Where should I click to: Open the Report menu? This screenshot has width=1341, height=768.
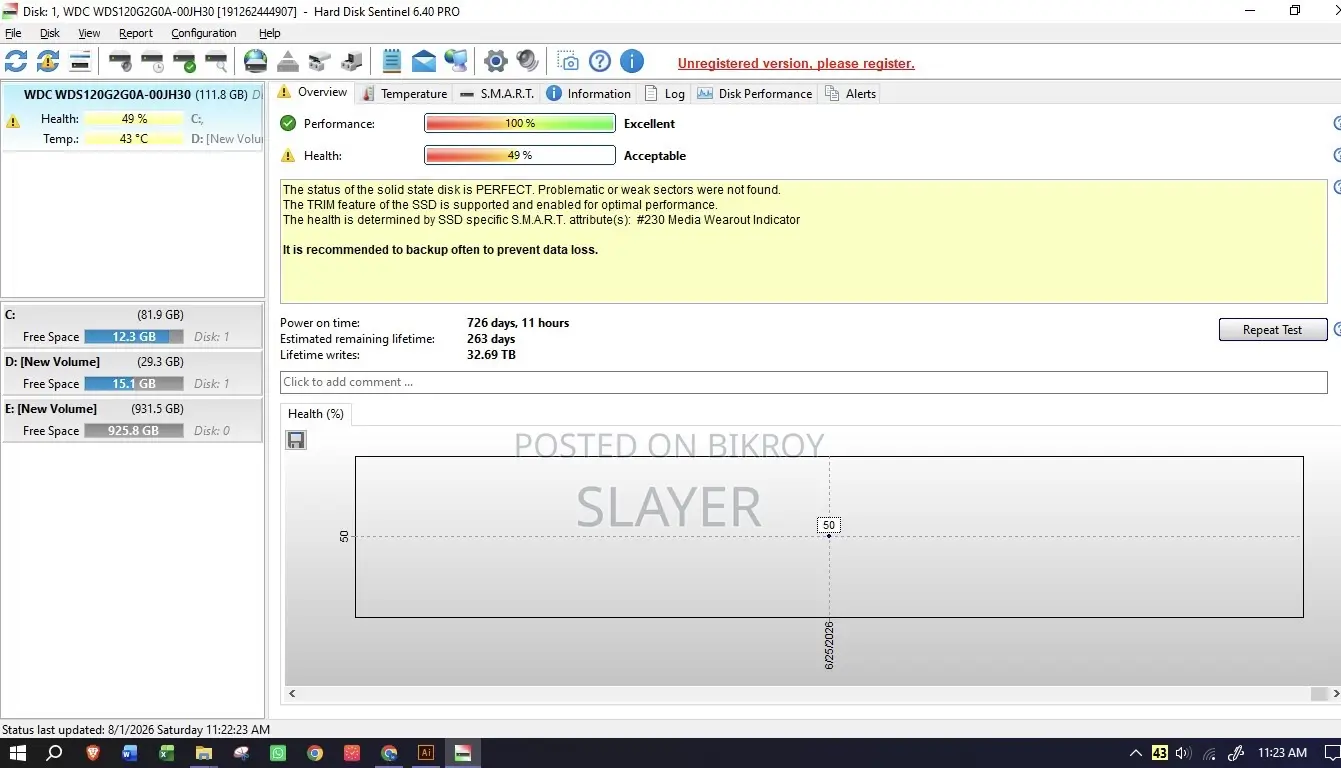136,33
